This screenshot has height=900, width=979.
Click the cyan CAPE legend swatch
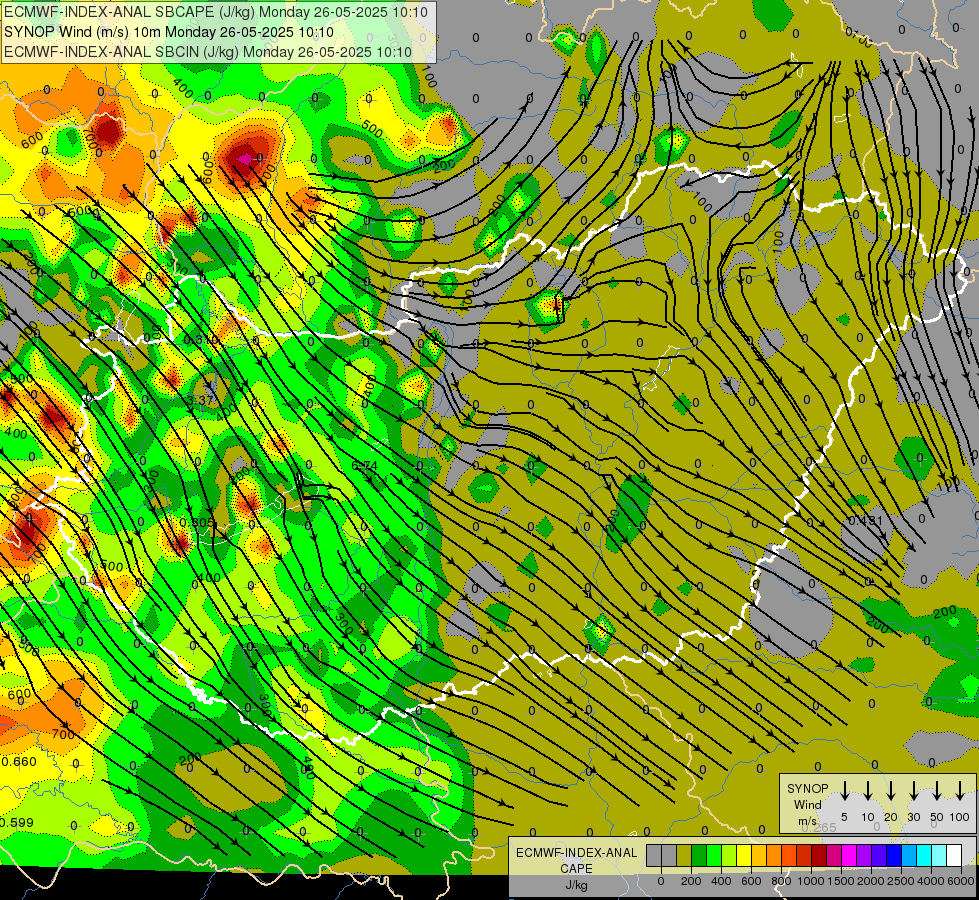click(x=925, y=855)
